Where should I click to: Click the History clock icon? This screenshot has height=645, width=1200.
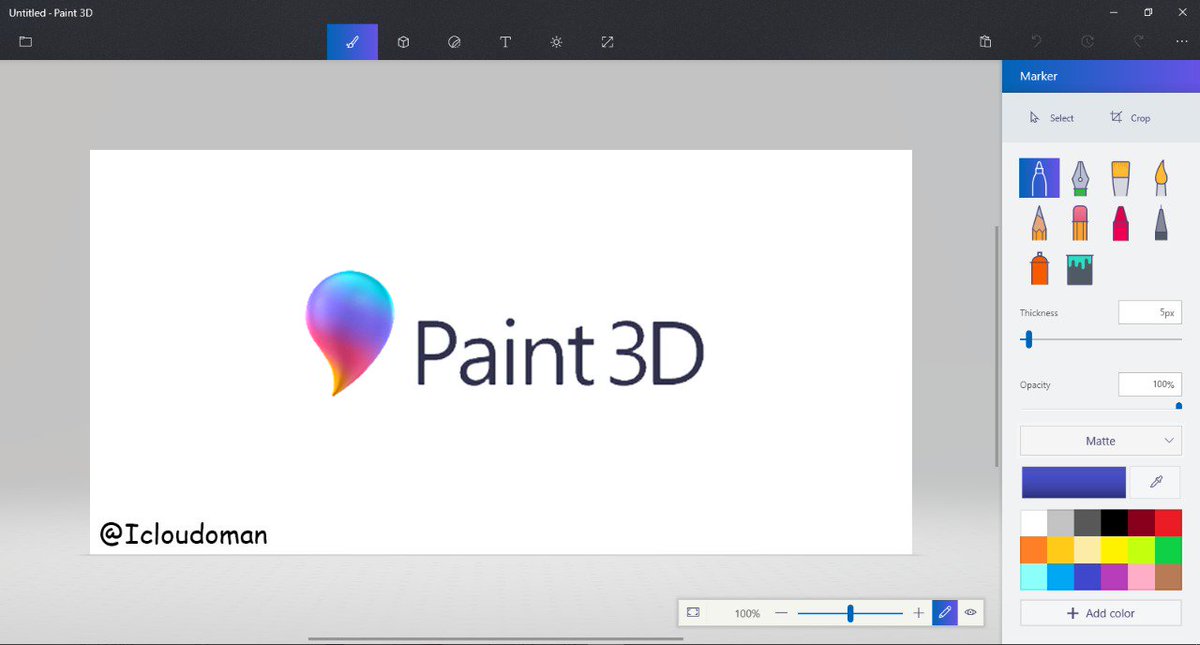1087,42
